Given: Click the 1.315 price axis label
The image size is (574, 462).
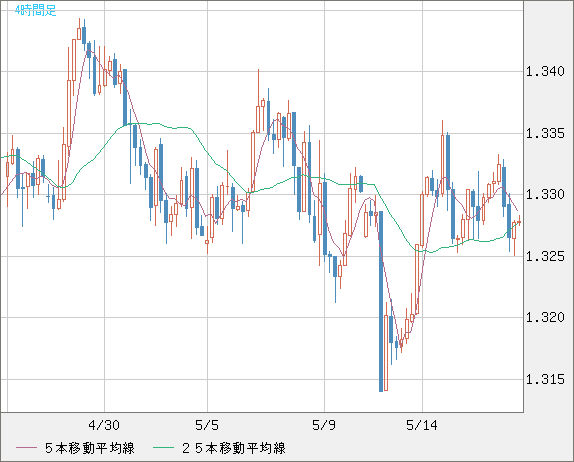Looking at the screenshot, I should click(545, 379).
